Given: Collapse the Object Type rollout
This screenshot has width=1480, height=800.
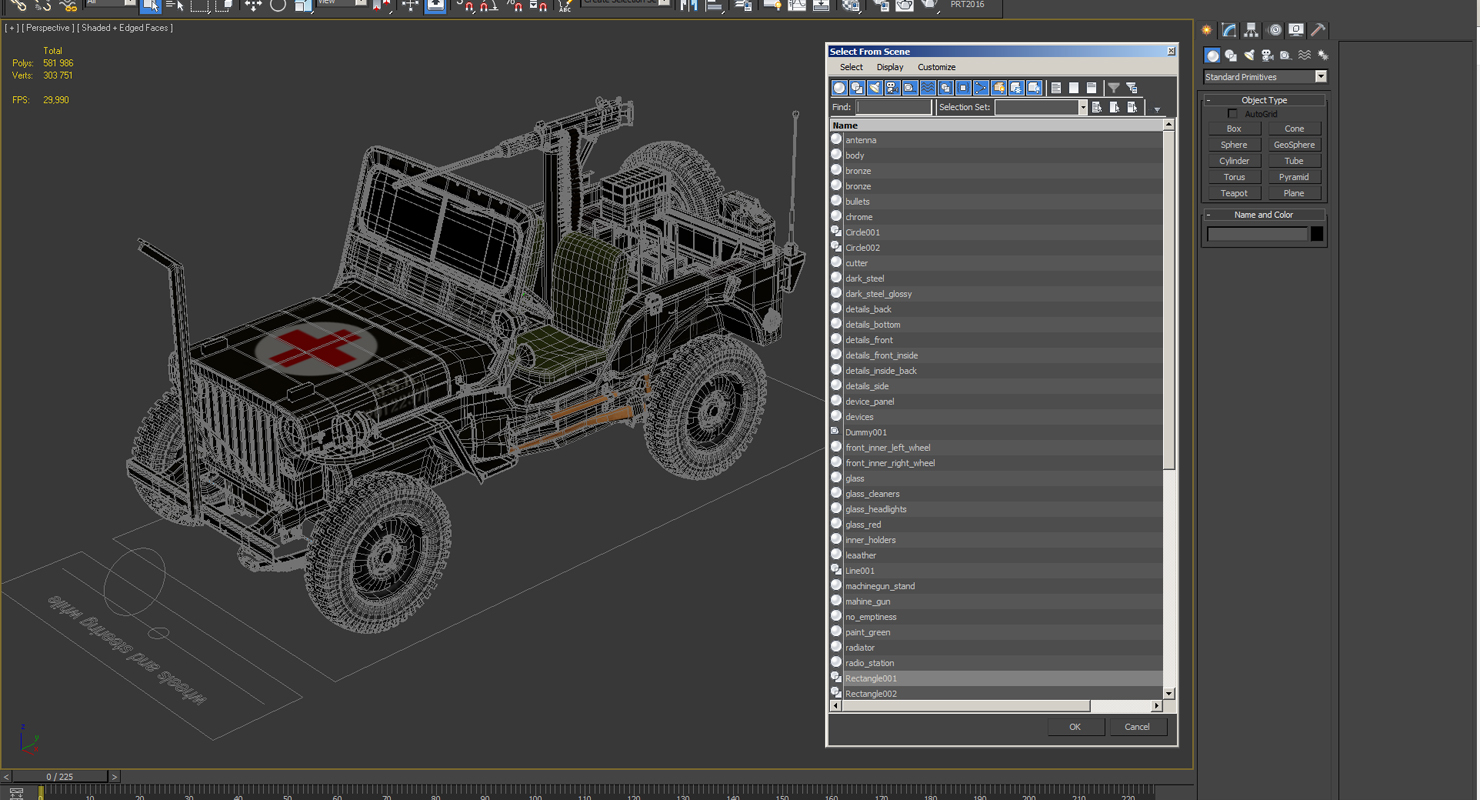Looking at the screenshot, I should click(1264, 100).
